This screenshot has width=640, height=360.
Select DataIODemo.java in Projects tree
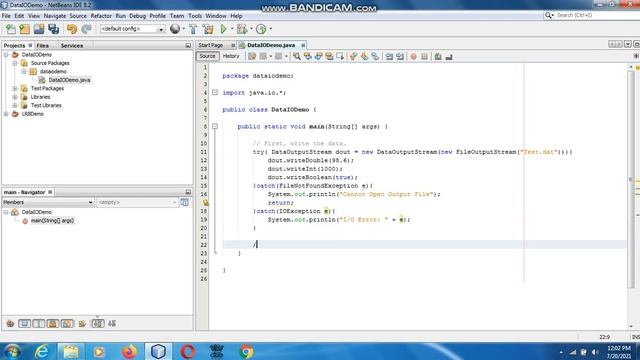click(69, 80)
